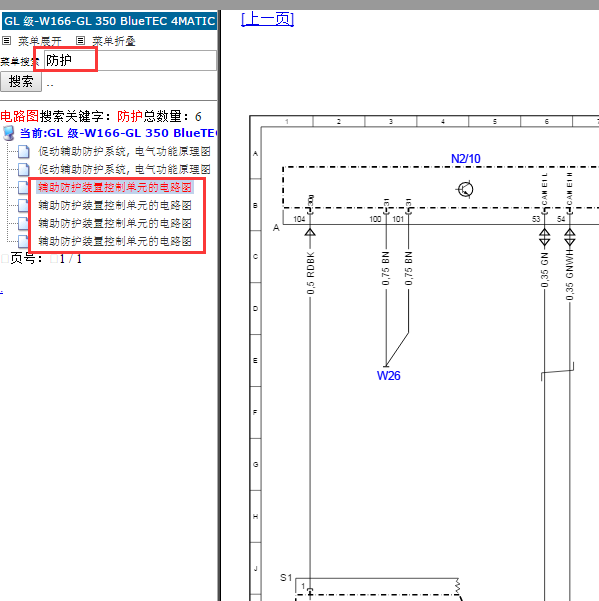Image resolution: width=599 pixels, height=601 pixels.
Task: Click the 菜单折叠 collapse-menu icon
Action: point(80,41)
